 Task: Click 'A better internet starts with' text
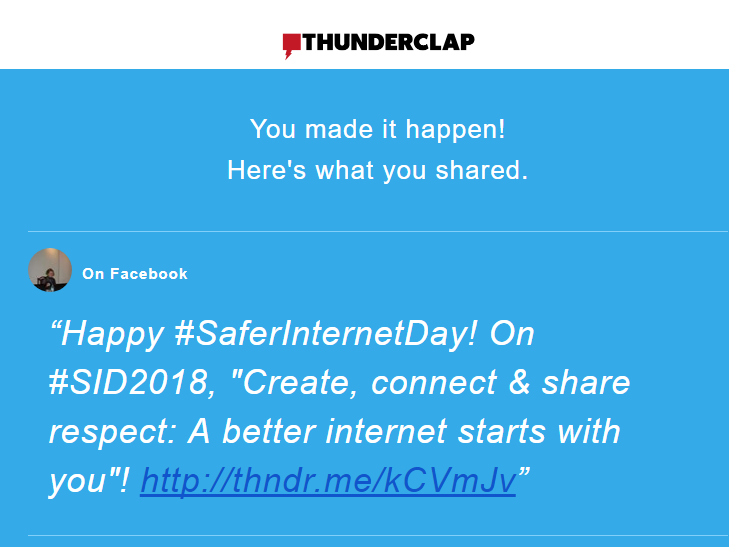click(404, 431)
